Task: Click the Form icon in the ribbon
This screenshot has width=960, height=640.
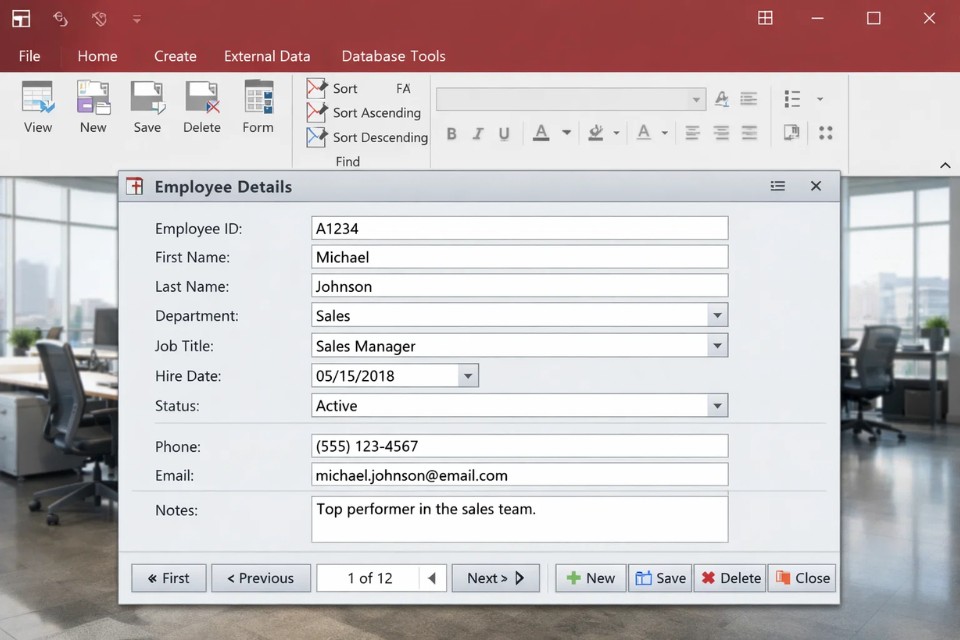Action: [258, 107]
